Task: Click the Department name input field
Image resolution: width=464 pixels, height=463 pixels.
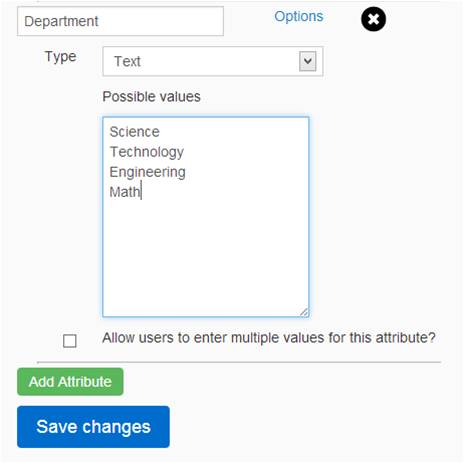Action: pyautogui.click(x=120, y=21)
